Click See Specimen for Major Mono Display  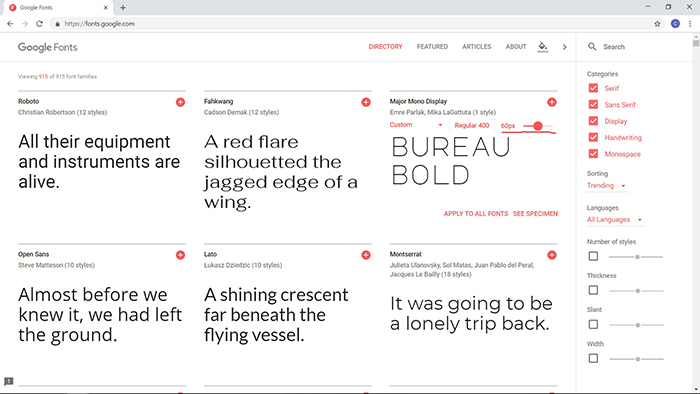(x=535, y=214)
